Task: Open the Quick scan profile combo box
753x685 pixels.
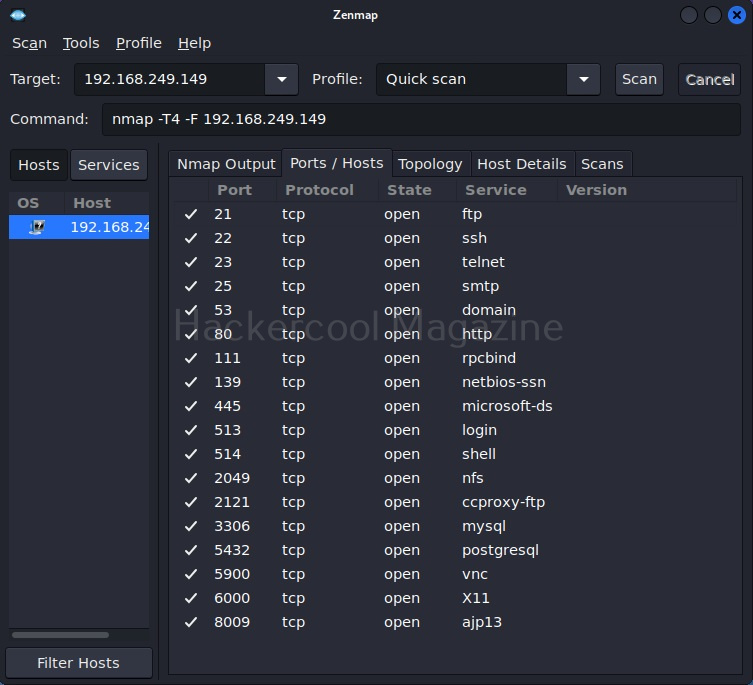Action: tap(488, 79)
